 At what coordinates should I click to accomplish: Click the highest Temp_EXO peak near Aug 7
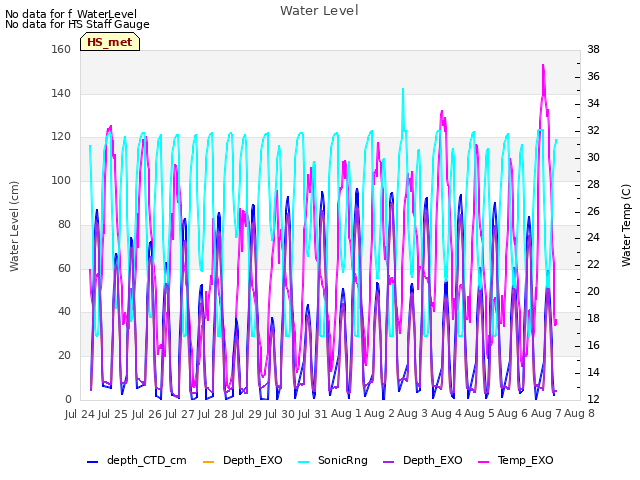click(x=543, y=65)
